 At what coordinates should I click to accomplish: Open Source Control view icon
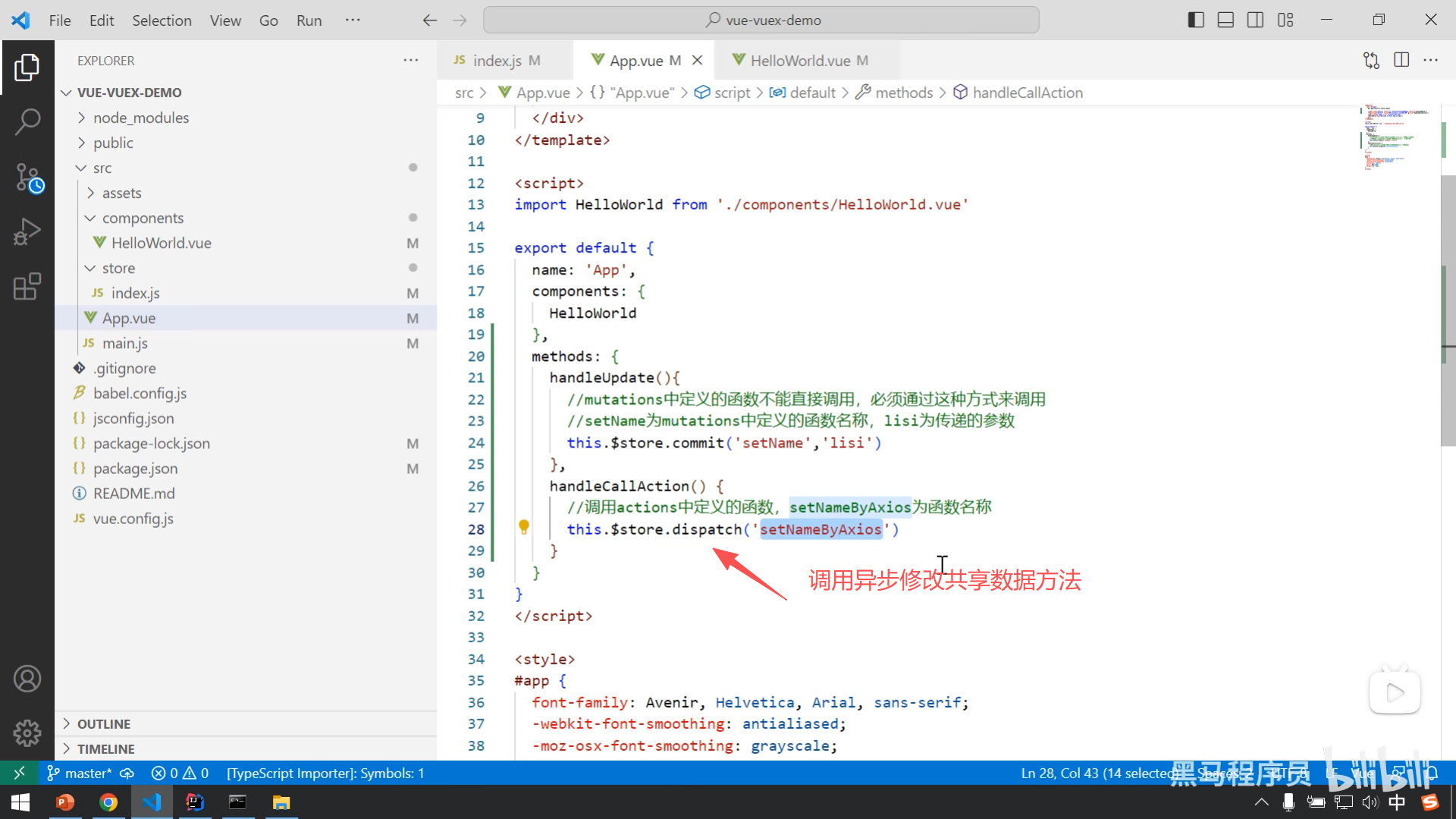click(x=29, y=178)
